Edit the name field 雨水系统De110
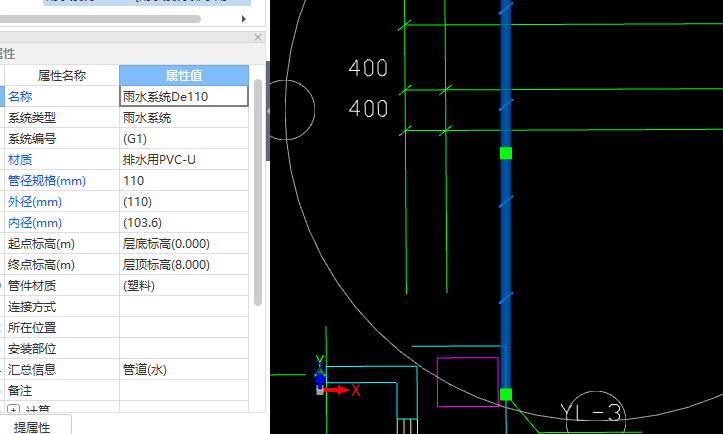 click(184, 96)
